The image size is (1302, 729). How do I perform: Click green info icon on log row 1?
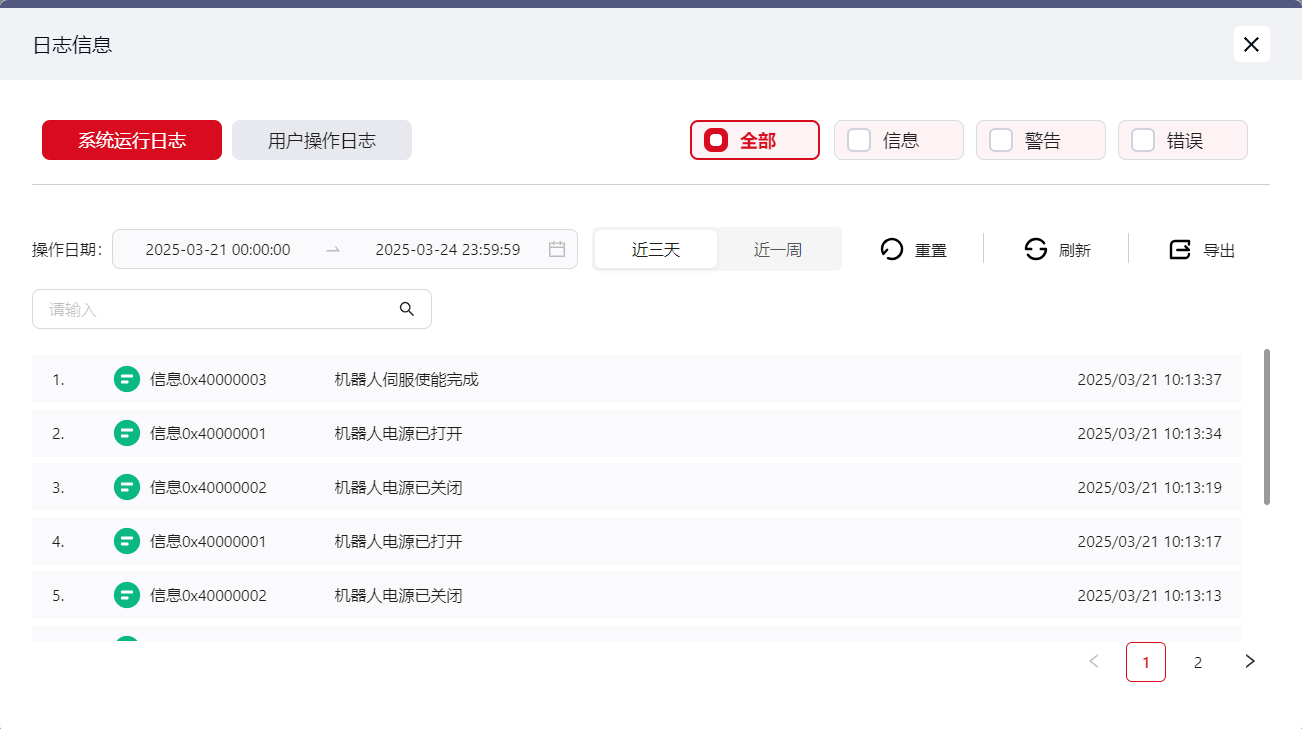click(127, 379)
